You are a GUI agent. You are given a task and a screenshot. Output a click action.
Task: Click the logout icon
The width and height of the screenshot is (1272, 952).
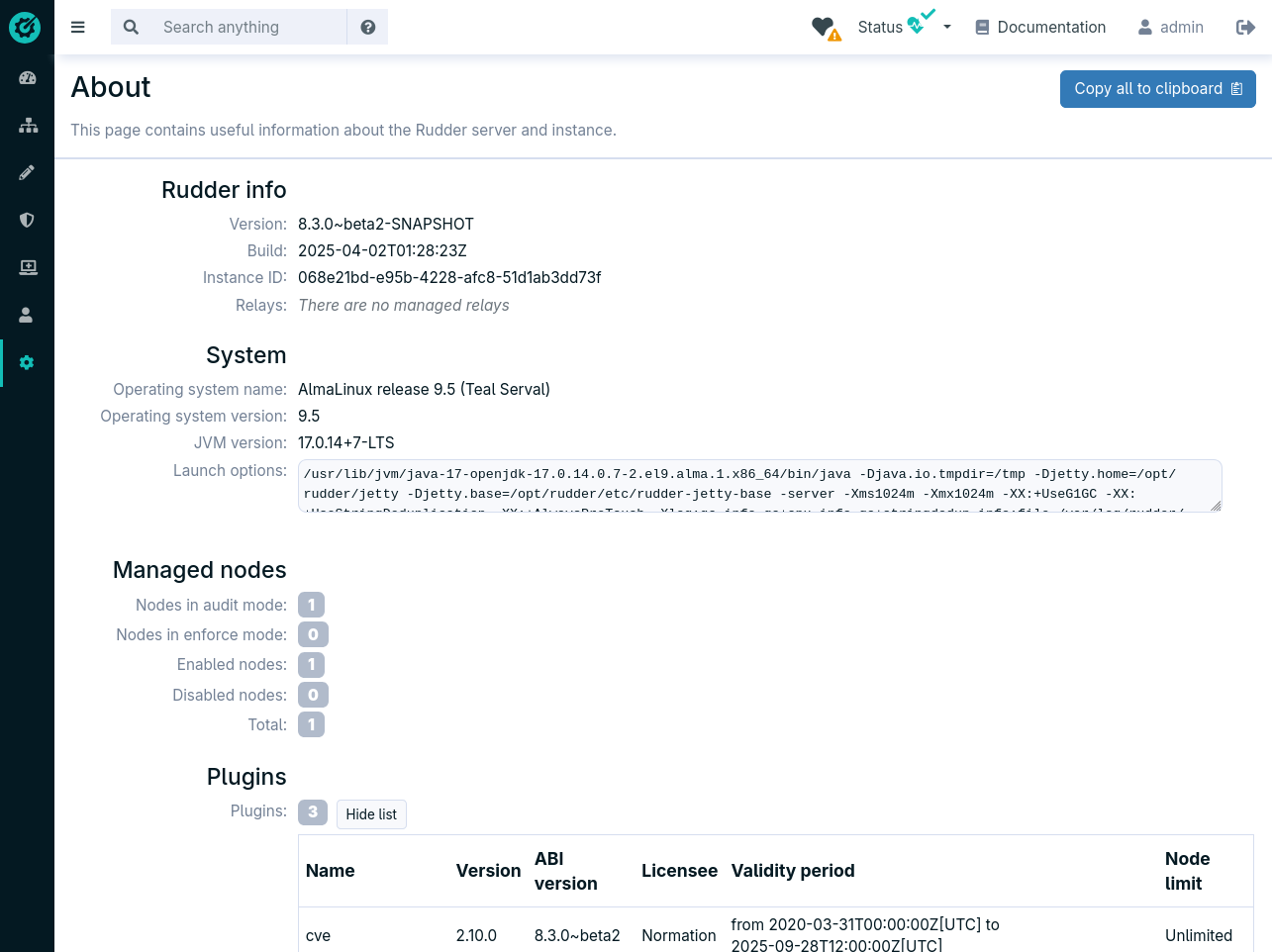[1245, 28]
